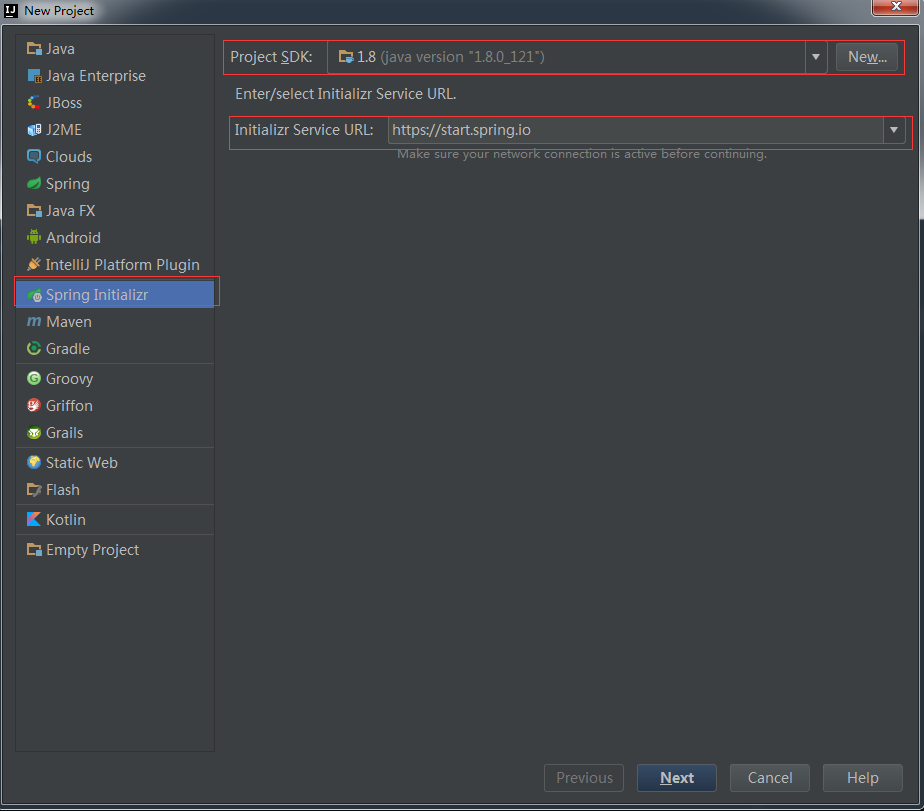The image size is (924, 811).
Task: Select Spring Initializr entry
Action: coord(115,295)
